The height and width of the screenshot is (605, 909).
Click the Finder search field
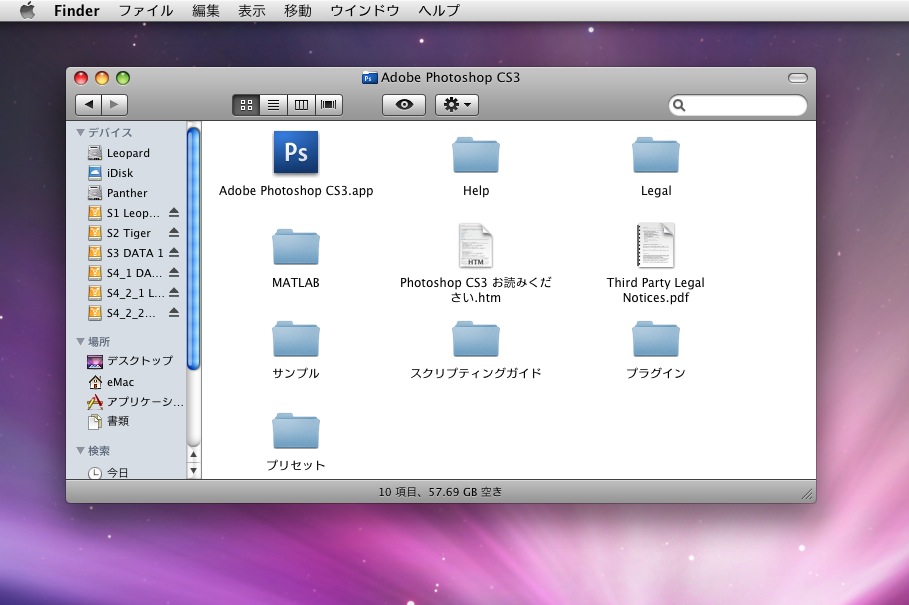click(737, 105)
